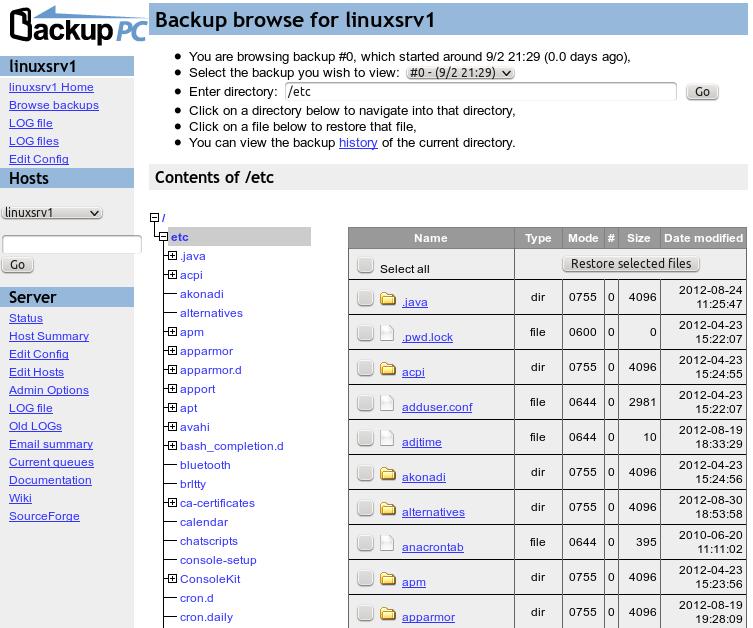
Task: Tick the Select all checkbox
Action: 365,265
